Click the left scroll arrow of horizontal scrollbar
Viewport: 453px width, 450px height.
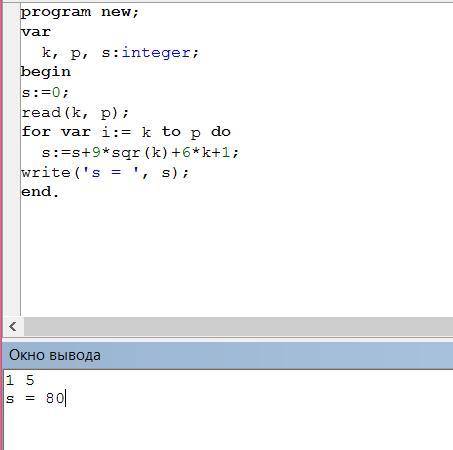[13, 326]
